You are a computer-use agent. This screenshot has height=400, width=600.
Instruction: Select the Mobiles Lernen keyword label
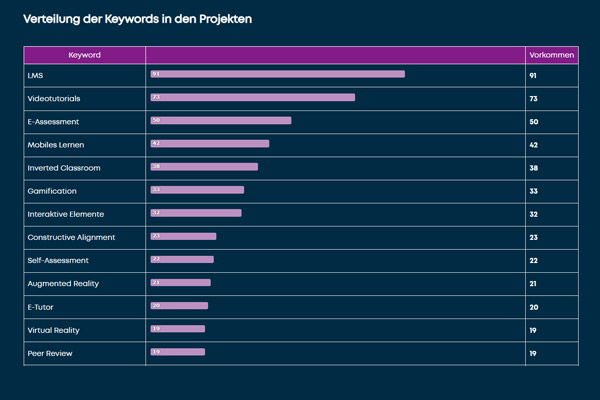56,144
